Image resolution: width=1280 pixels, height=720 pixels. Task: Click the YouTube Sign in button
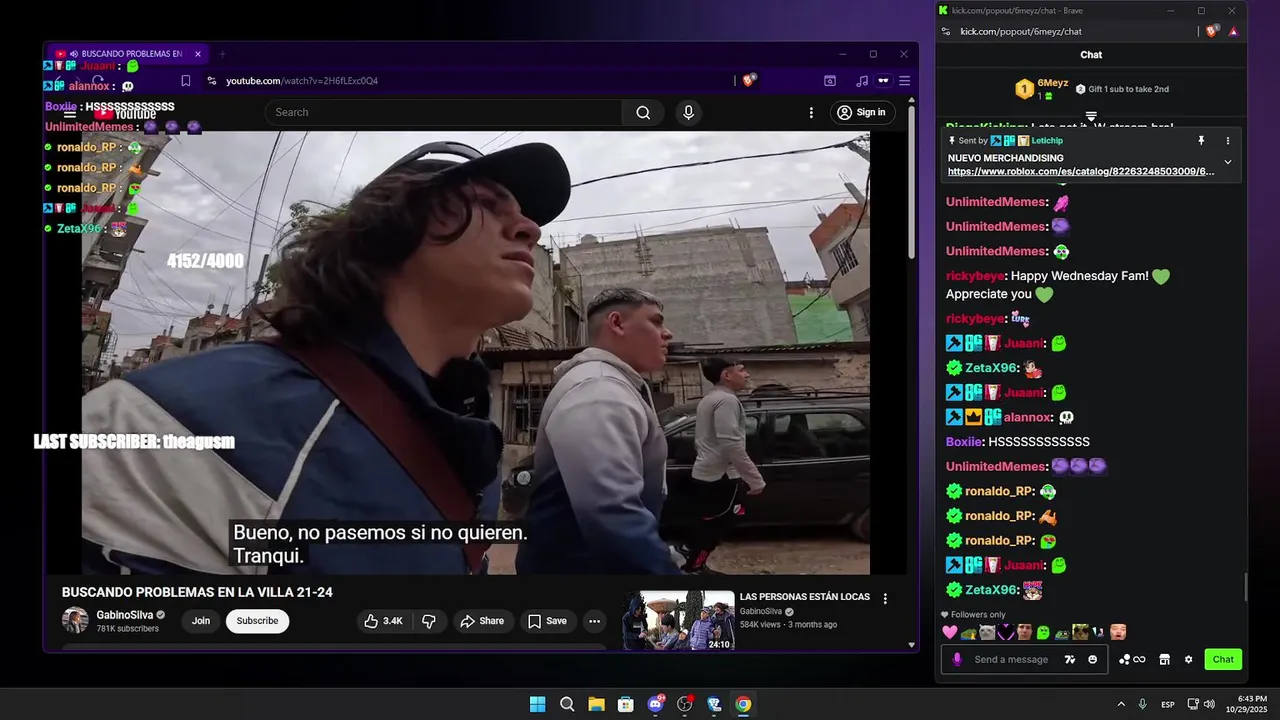pos(862,112)
